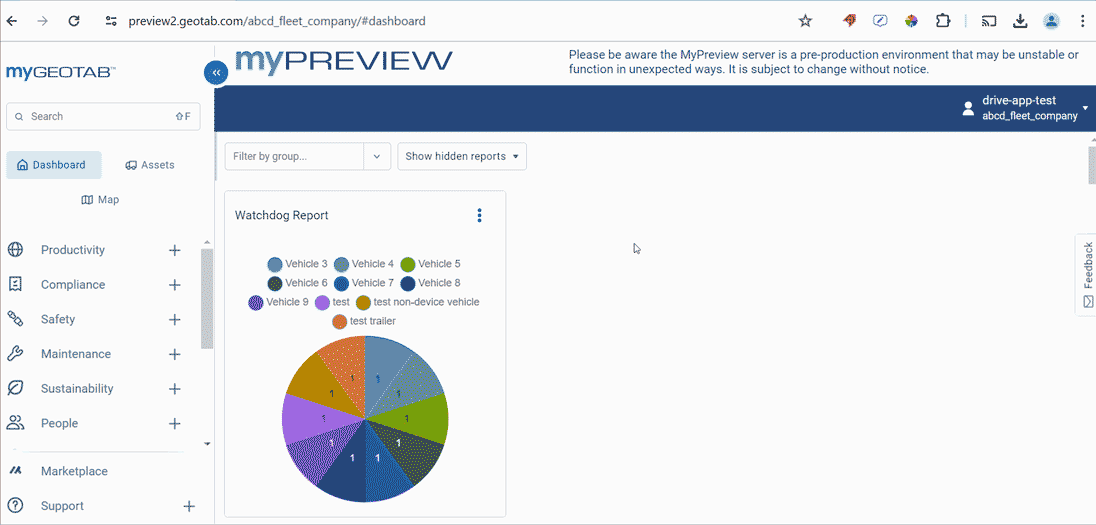Expand the Support menu with plus
This screenshot has height=525, width=1096.
tap(189, 506)
